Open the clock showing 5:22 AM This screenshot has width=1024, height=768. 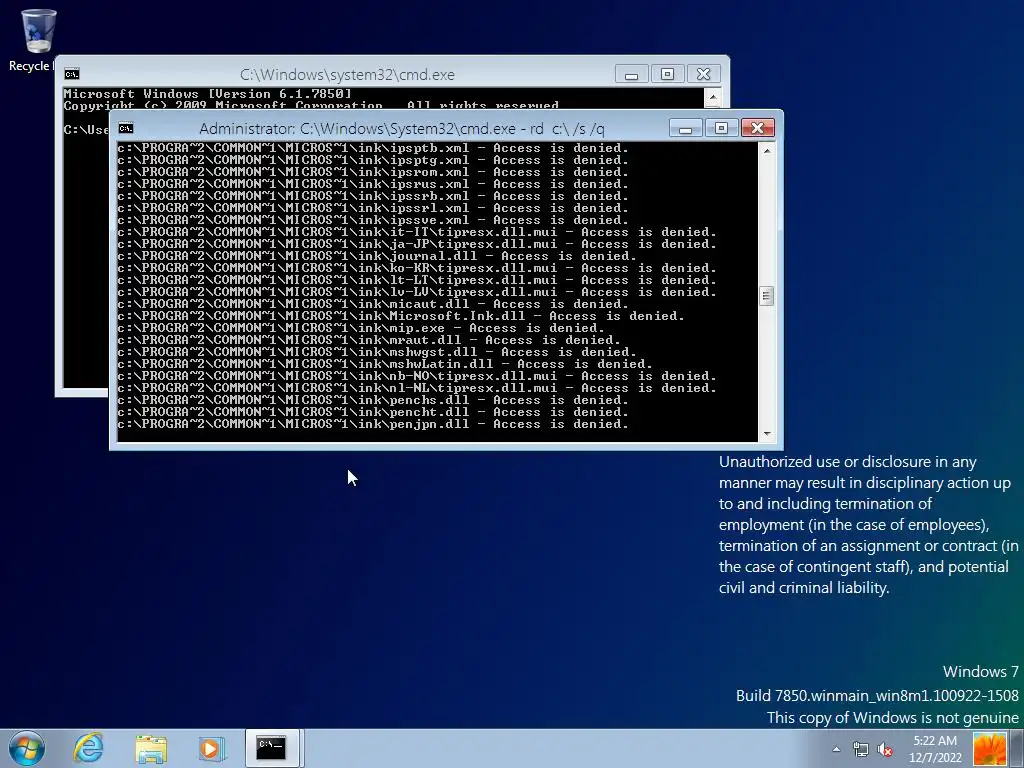pos(935,749)
